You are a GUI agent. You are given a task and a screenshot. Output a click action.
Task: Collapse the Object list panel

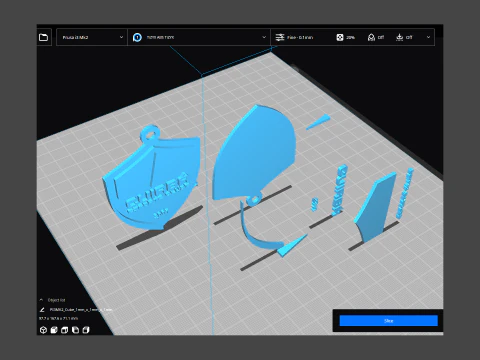(41, 300)
